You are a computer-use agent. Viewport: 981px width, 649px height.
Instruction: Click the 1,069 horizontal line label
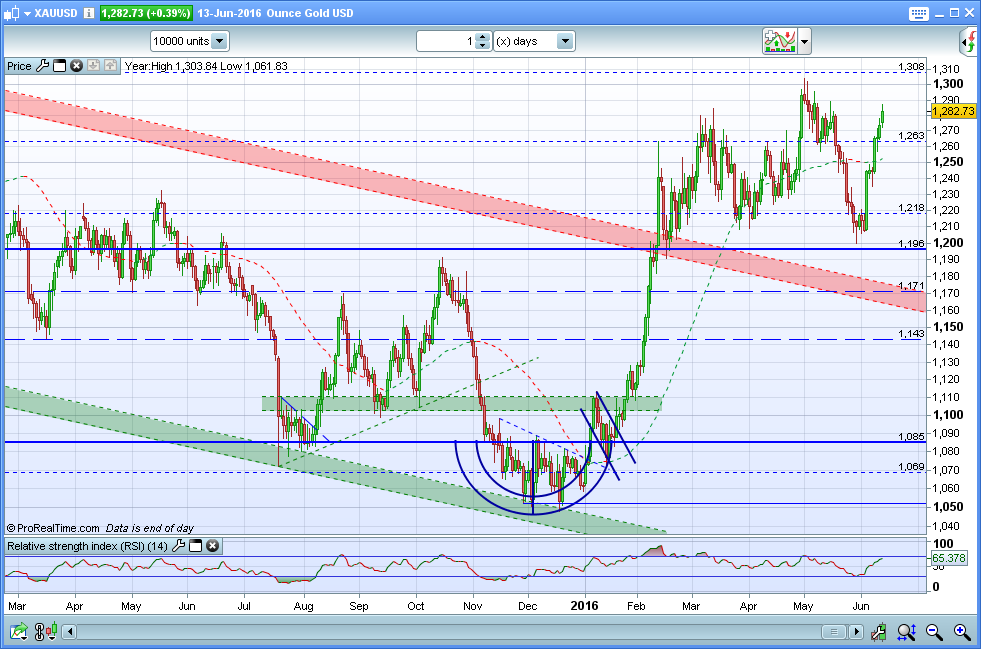pyautogui.click(x=911, y=466)
